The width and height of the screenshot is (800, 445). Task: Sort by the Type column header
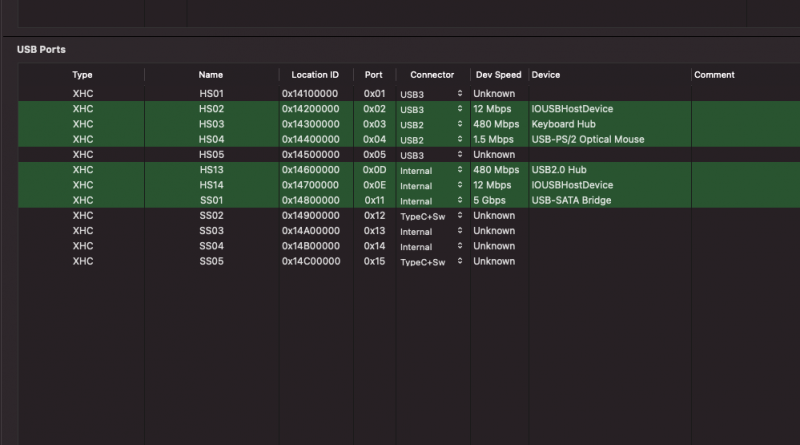coord(82,75)
